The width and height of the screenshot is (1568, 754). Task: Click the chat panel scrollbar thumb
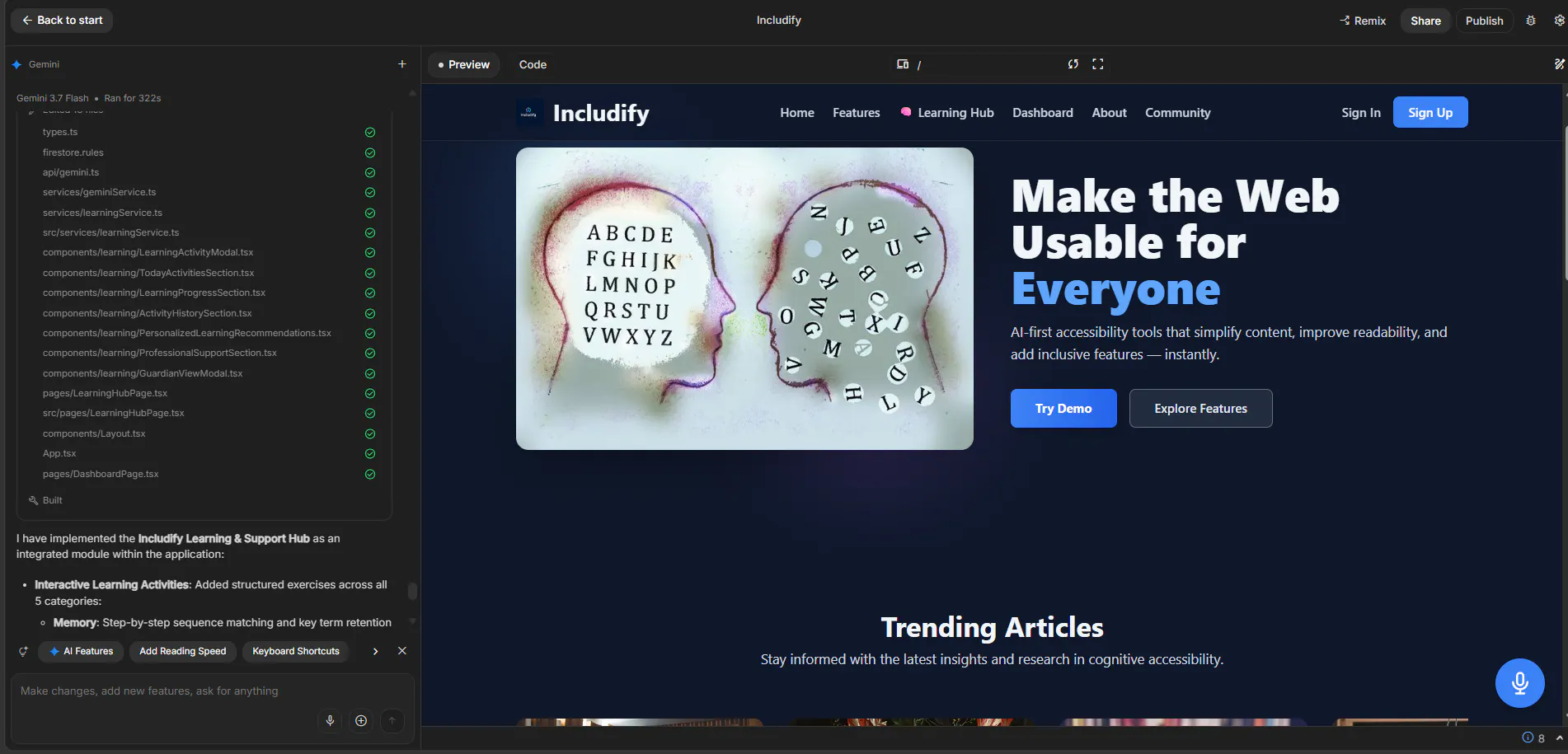pyautogui.click(x=412, y=591)
